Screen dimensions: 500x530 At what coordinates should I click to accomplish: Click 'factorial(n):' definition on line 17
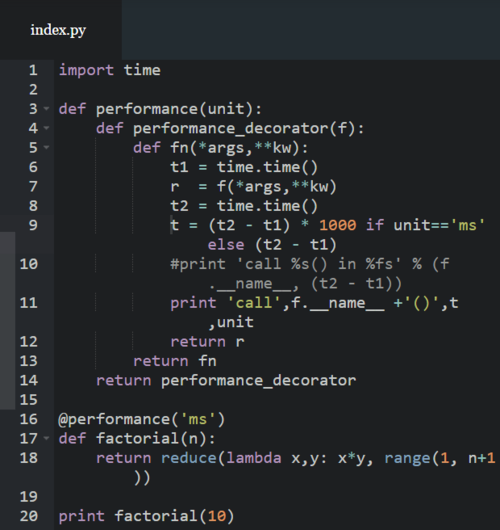click(x=156, y=439)
